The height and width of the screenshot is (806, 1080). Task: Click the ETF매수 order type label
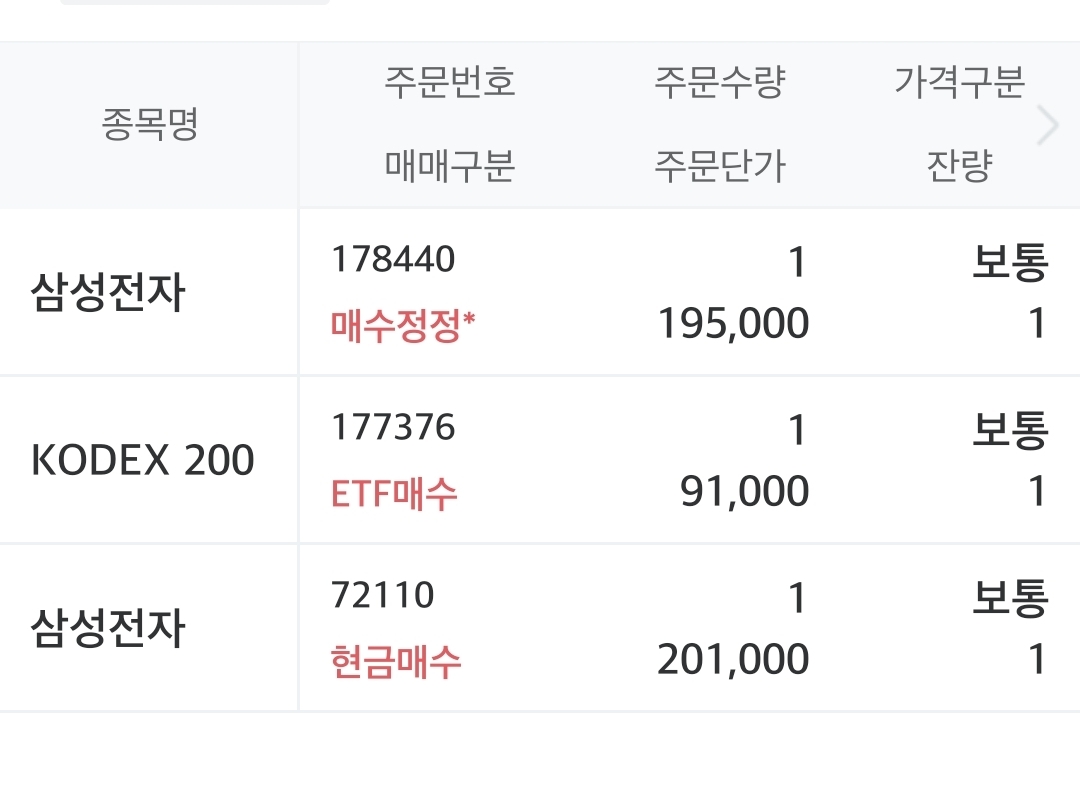[395, 492]
